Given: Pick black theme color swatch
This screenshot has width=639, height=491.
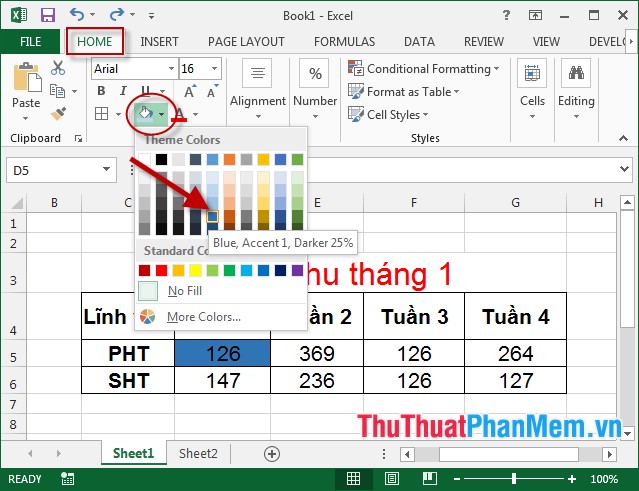Looking at the screenshot, I should (161, 159).
